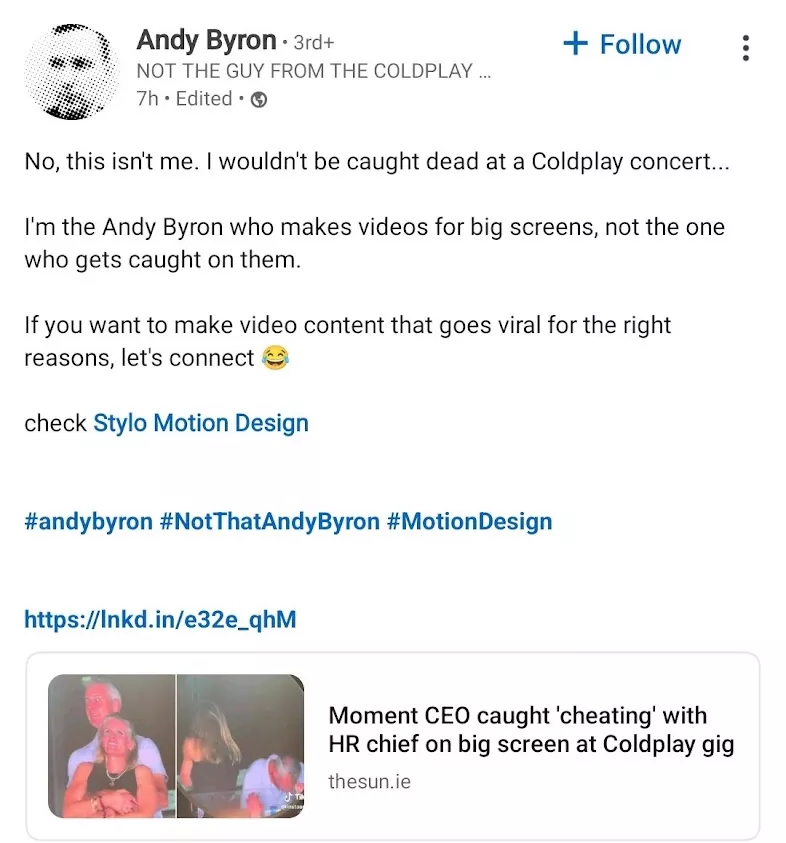Open the #NotThatAndyByron hashtag

click(269, 521)
